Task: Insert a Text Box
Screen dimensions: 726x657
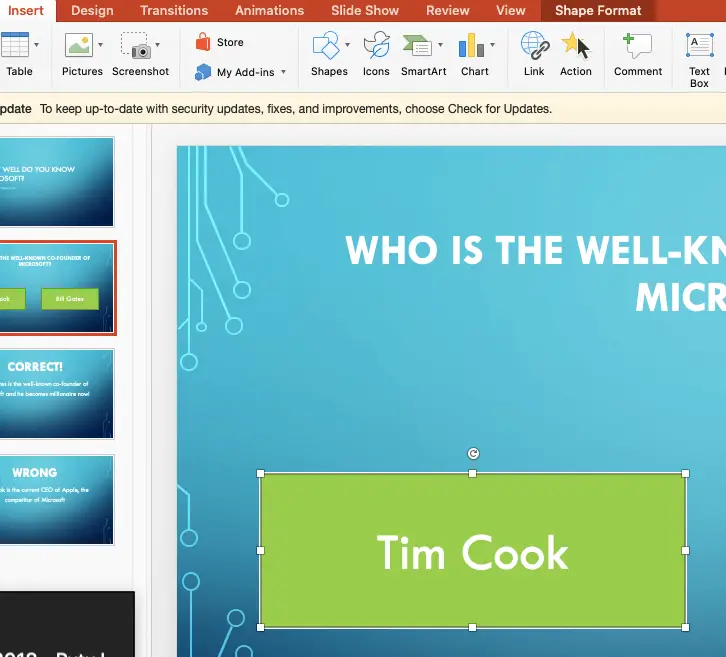Action: click(699, 60)
